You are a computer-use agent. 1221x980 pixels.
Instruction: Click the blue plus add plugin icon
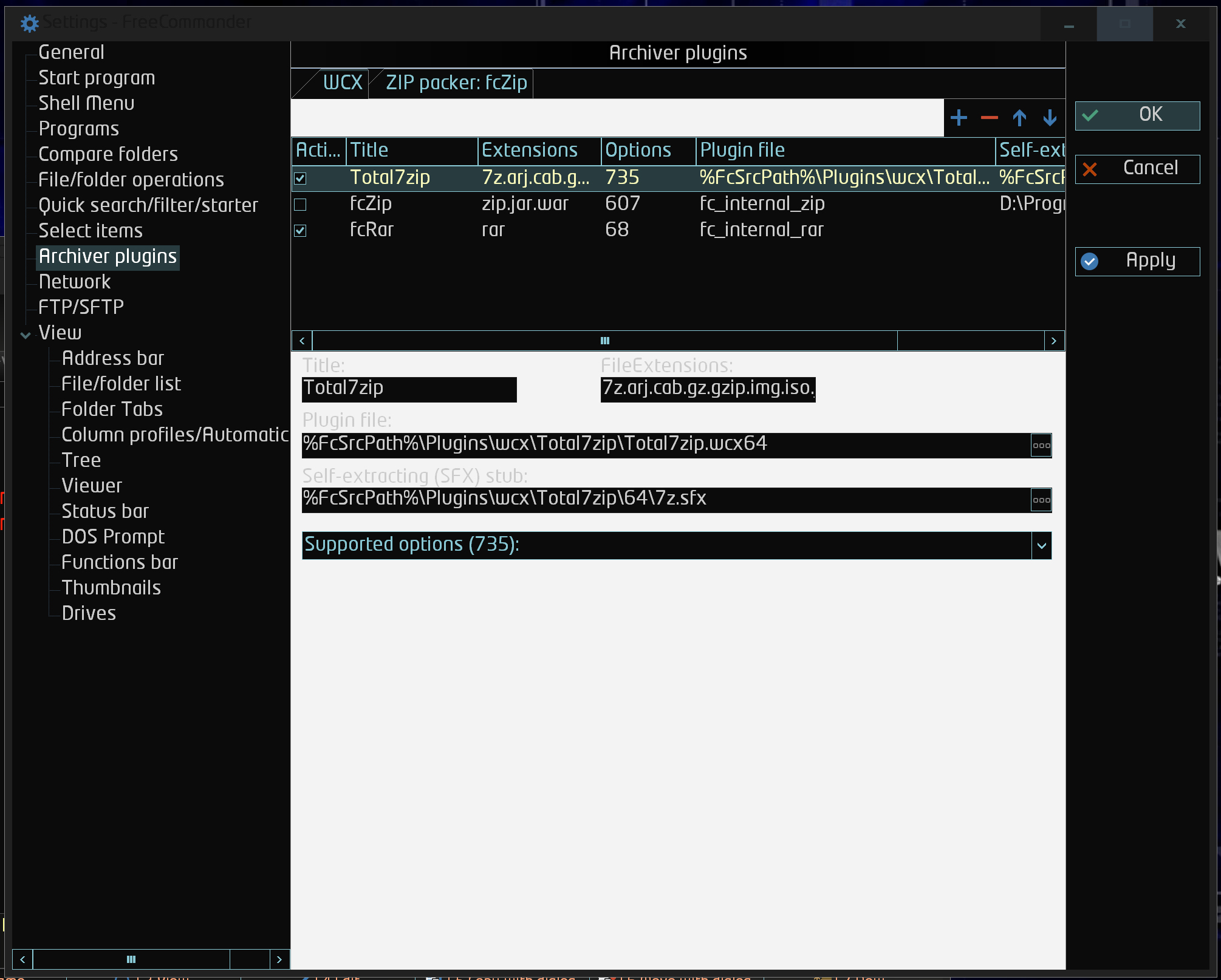point(959,117)
